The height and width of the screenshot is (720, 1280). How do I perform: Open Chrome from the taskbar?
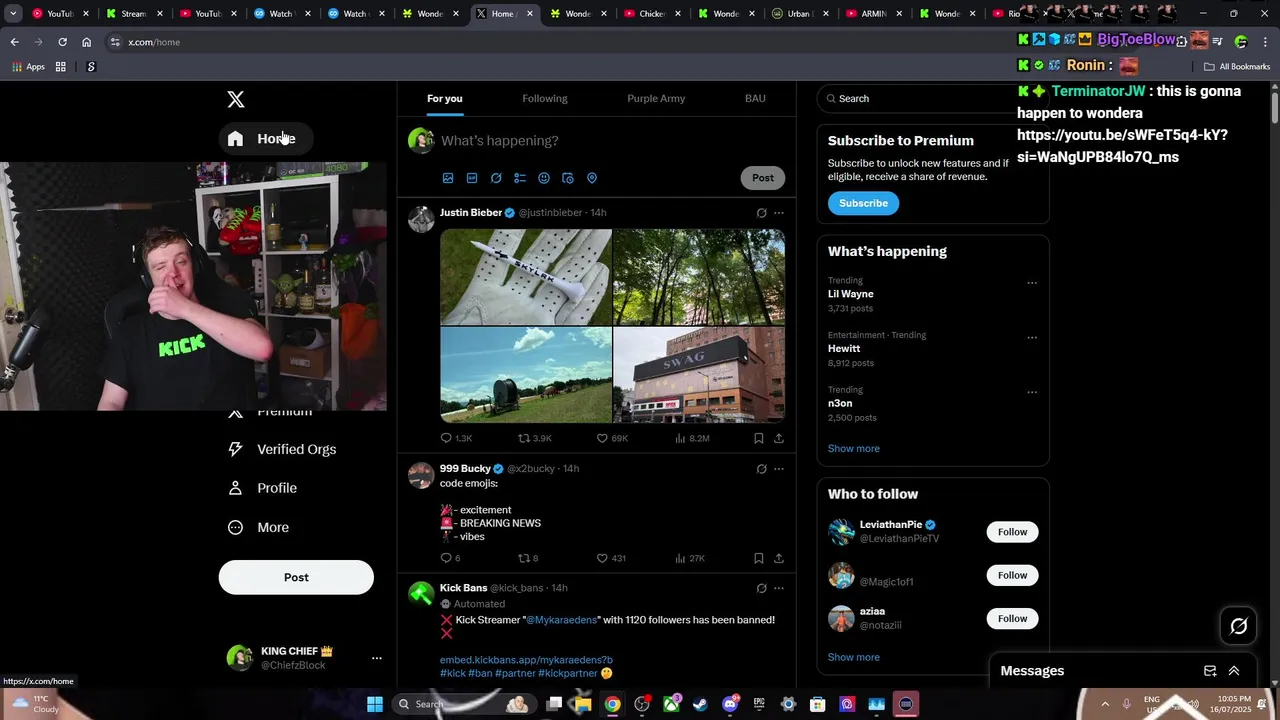click(x=612, y=704)
